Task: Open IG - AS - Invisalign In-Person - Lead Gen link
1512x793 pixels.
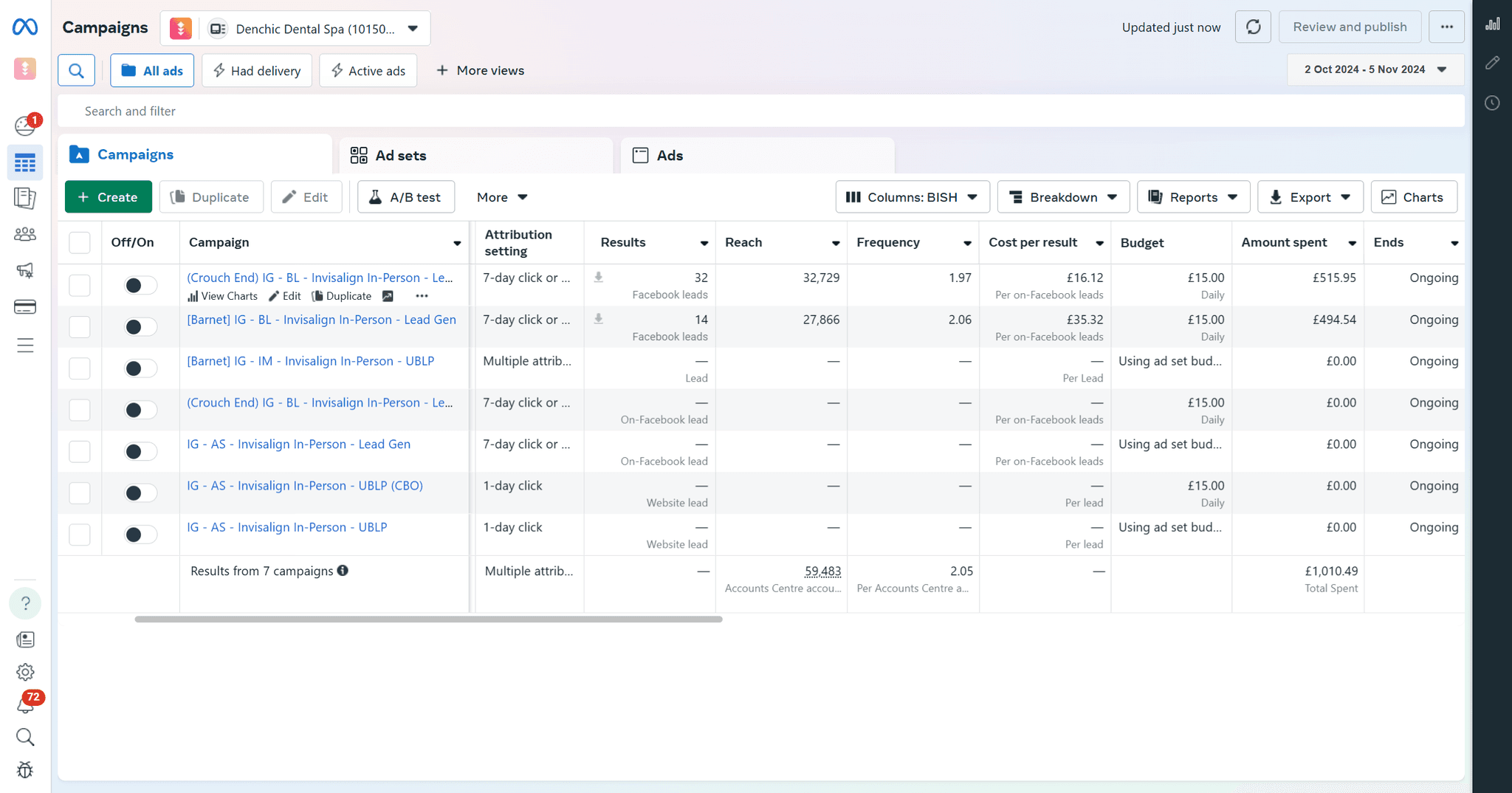Action: click(x=298, y=444)
